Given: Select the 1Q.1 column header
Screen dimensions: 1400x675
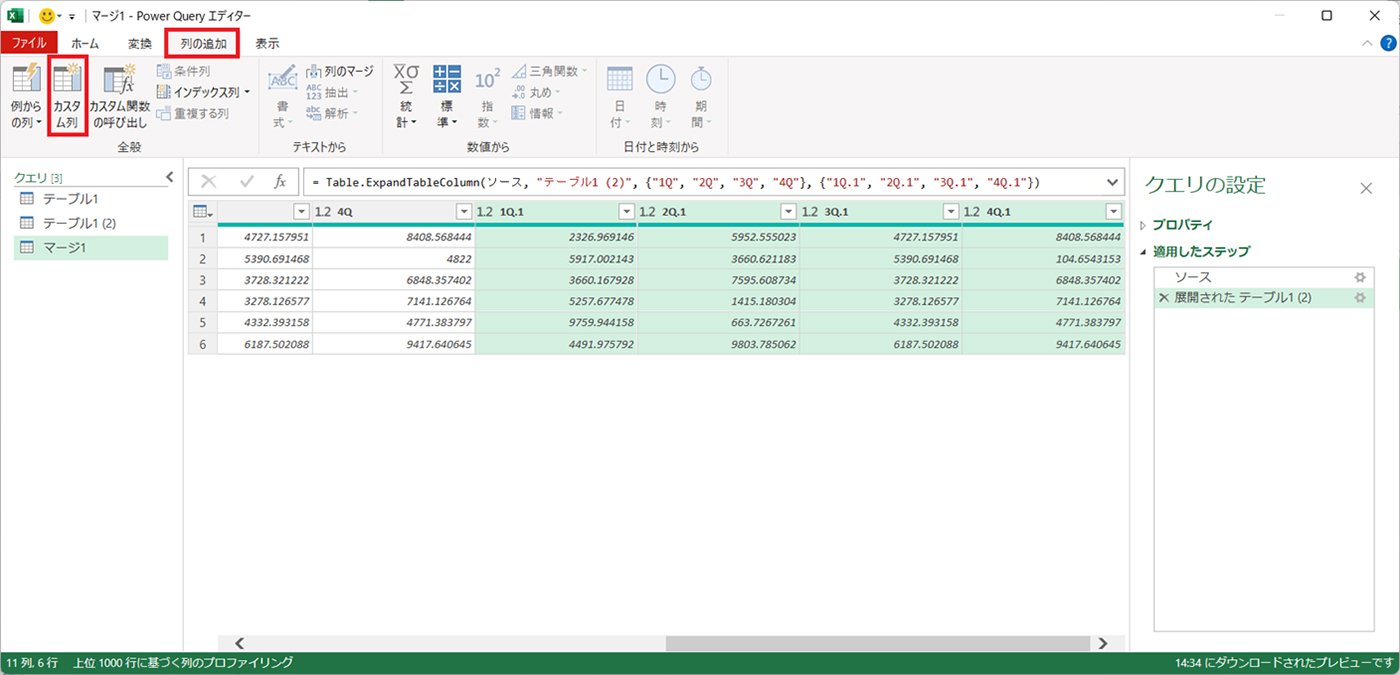Looking at the screenshot, I should [x=556, y=212].
